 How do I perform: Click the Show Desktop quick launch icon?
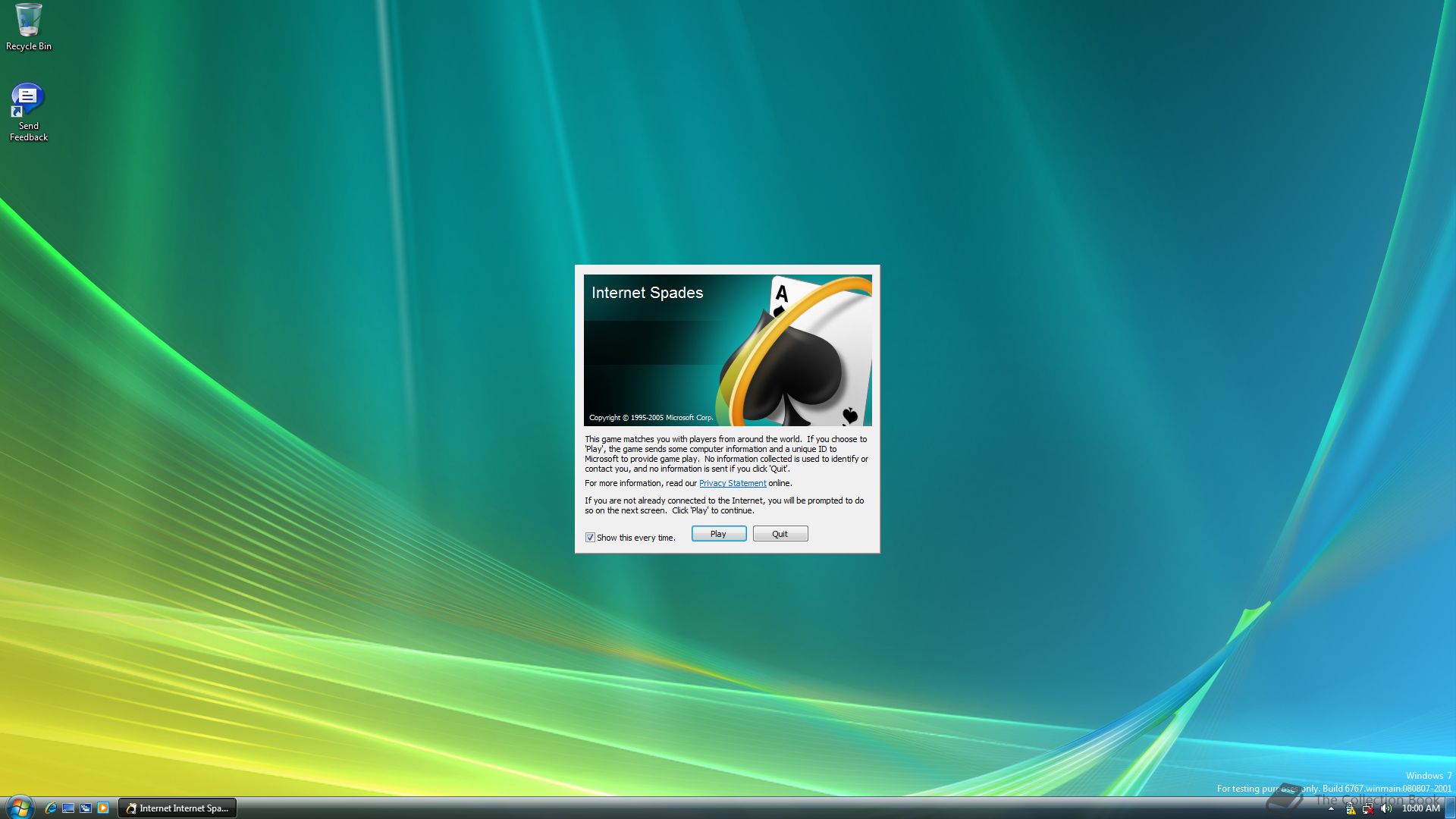click(x=68, y=808)
